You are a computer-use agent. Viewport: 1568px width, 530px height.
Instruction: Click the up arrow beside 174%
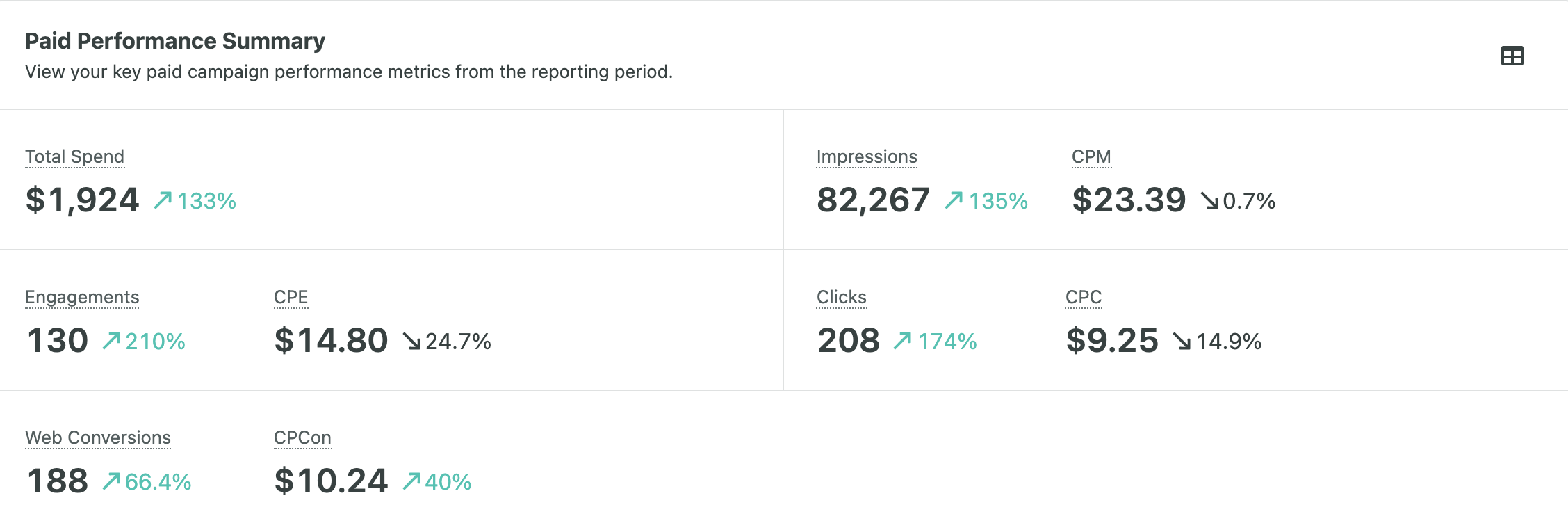(902, 341)
